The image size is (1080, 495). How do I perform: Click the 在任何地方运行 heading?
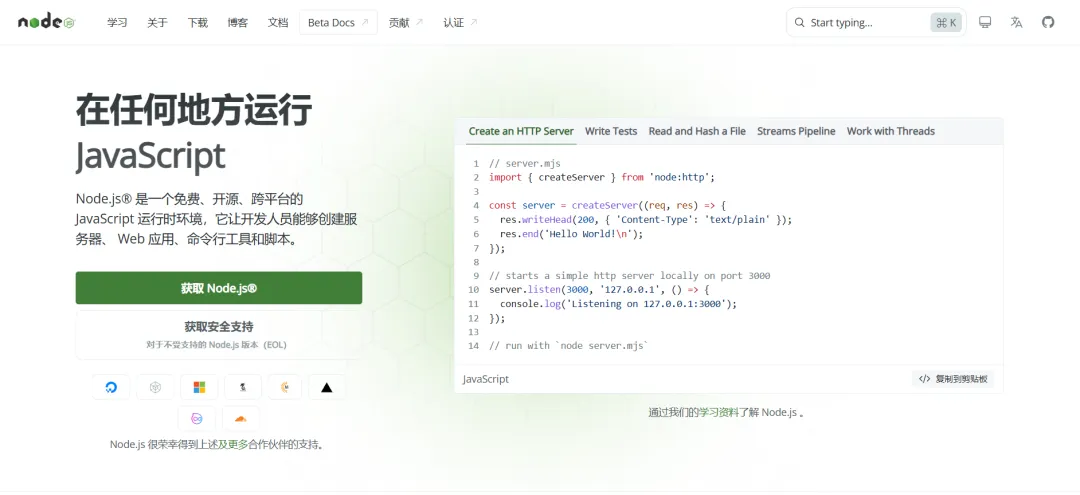pos(194,110)
